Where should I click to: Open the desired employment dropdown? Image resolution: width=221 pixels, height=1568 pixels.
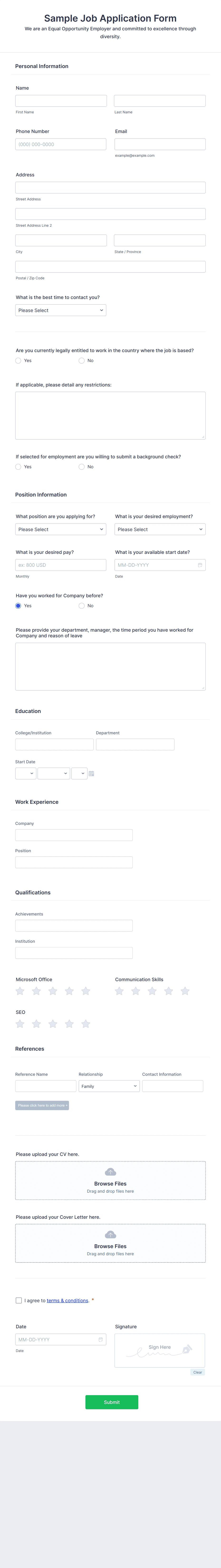pyautogui.click(x=160, y=529)
